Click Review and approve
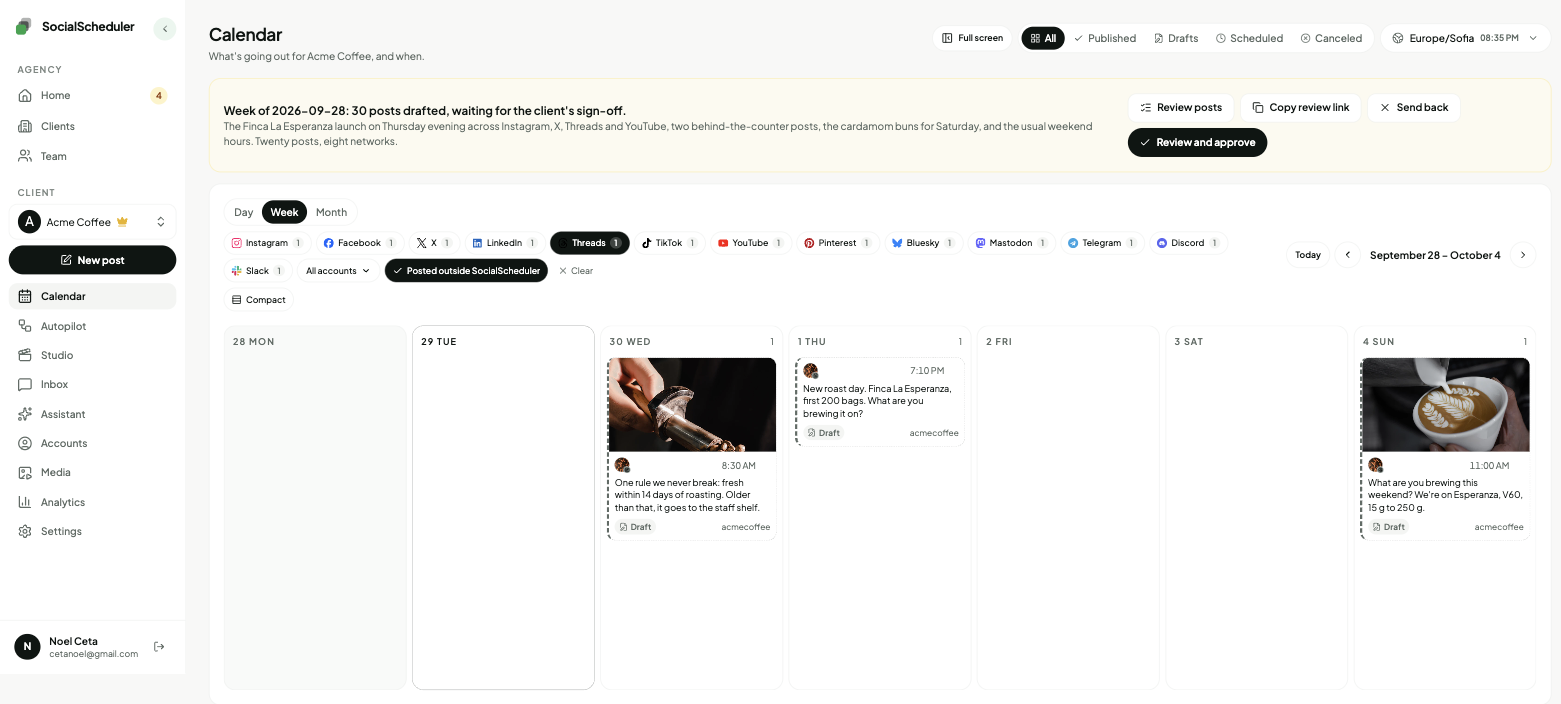Viewport: 1561px width, 704px height. (x=1197, y=143)
